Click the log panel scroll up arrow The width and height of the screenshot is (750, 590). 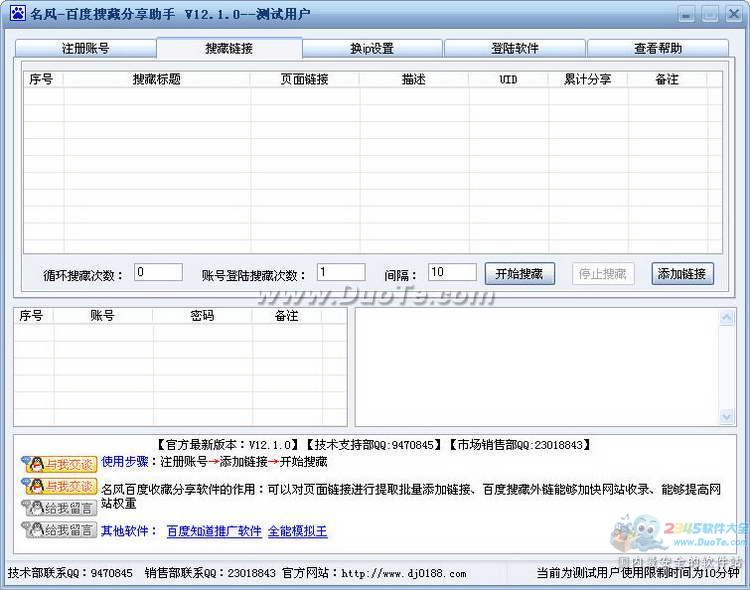[x=727, y=318]
